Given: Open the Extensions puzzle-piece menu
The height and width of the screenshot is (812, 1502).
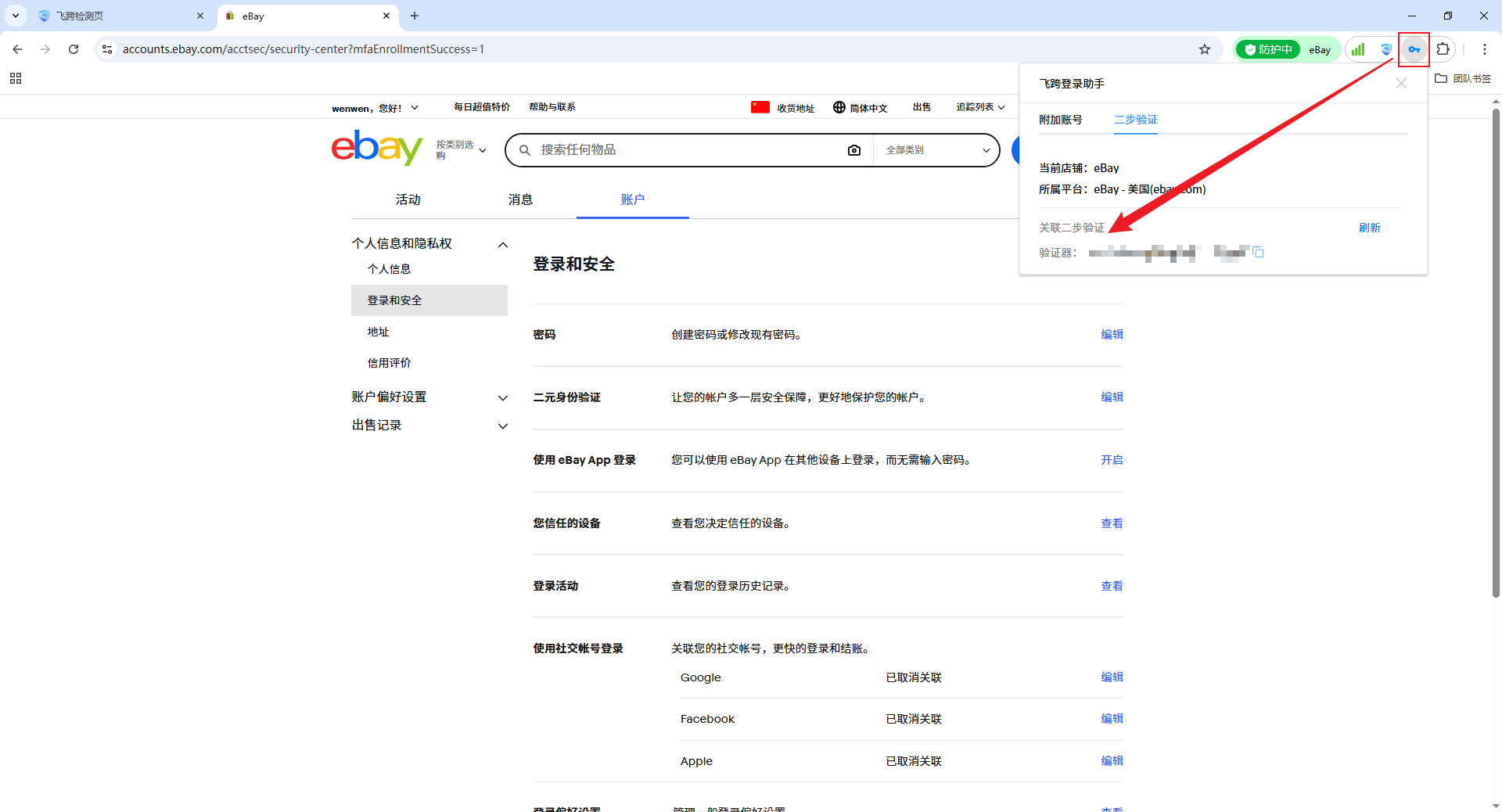Looking at the screenshot, I should (1443, 49).
